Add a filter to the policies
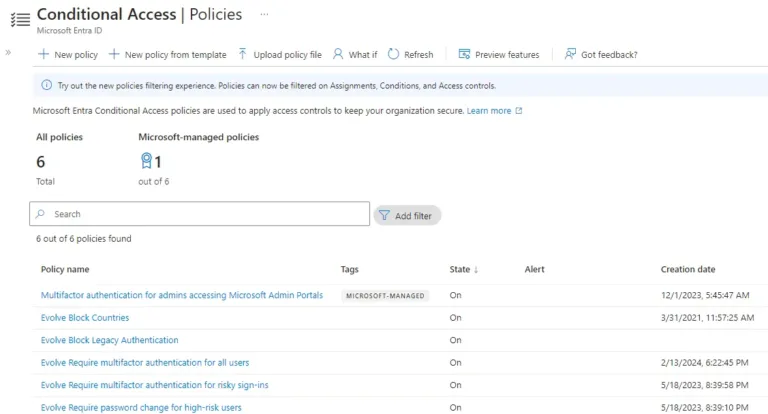 coord(407,216)
